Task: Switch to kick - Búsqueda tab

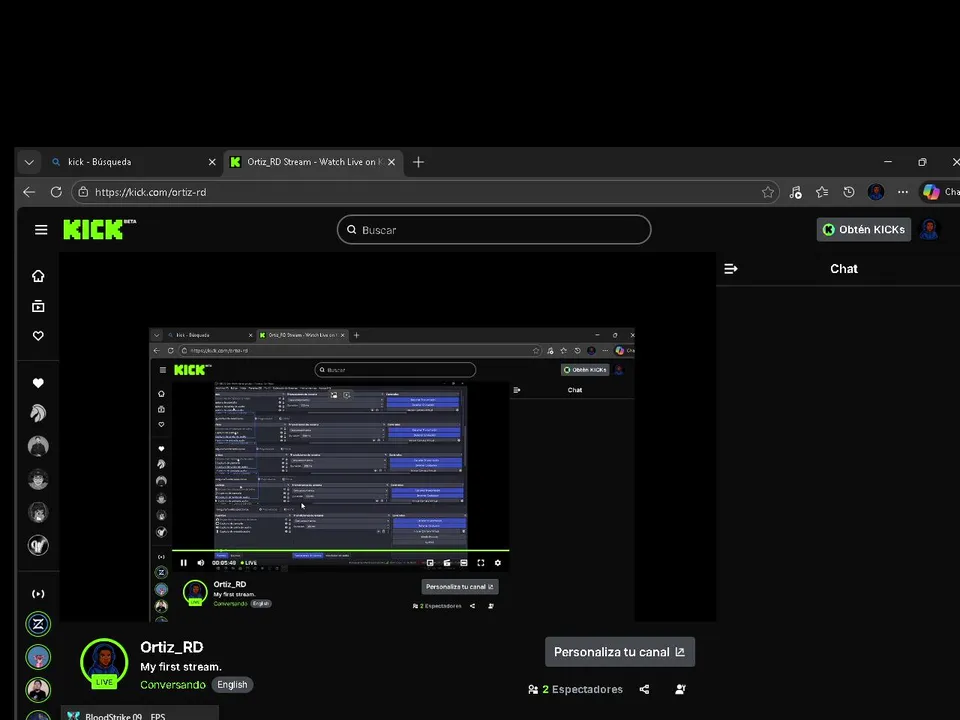Action: pos(133,162)
